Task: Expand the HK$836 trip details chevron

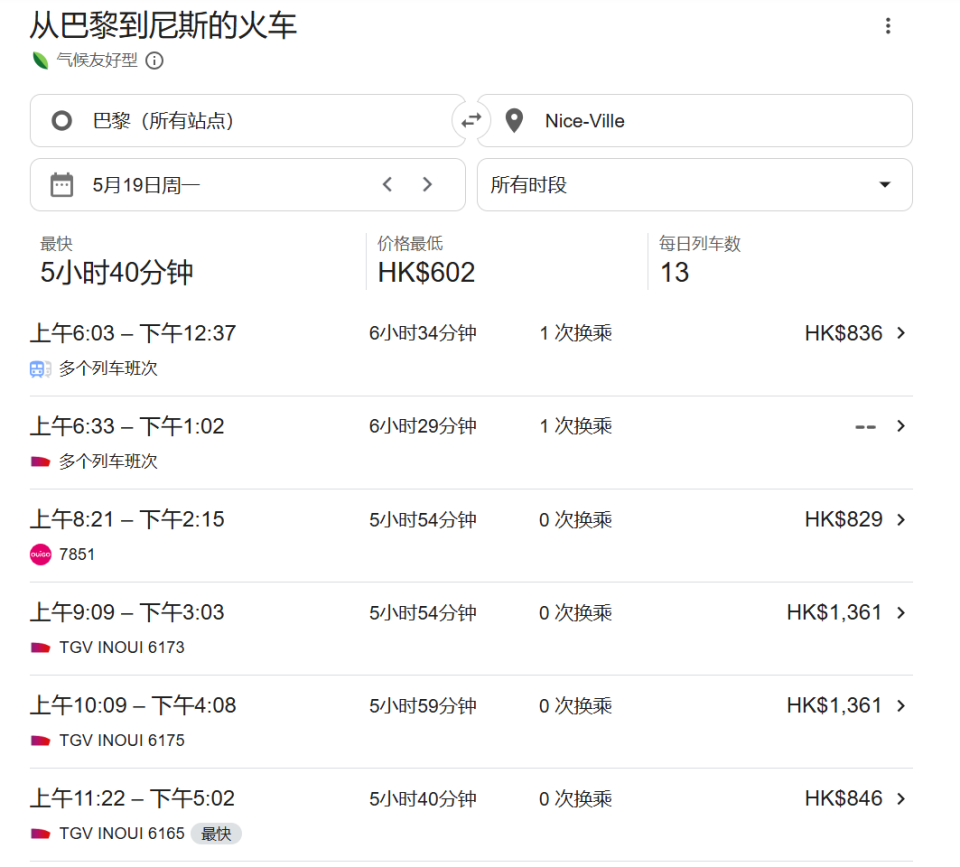Action: pyautogui.click(x=901, y=333)
